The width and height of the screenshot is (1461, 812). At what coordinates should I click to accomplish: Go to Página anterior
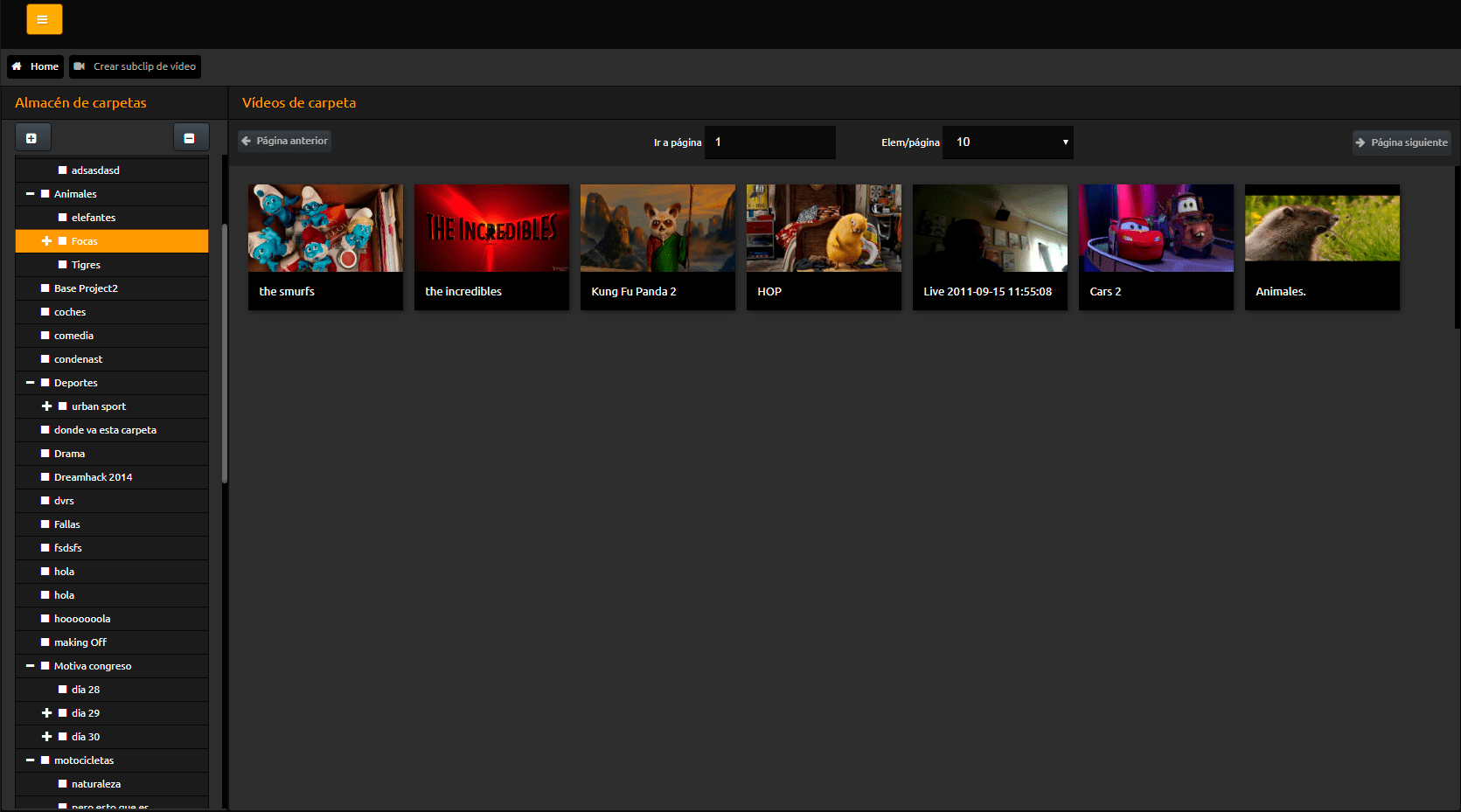285,141
